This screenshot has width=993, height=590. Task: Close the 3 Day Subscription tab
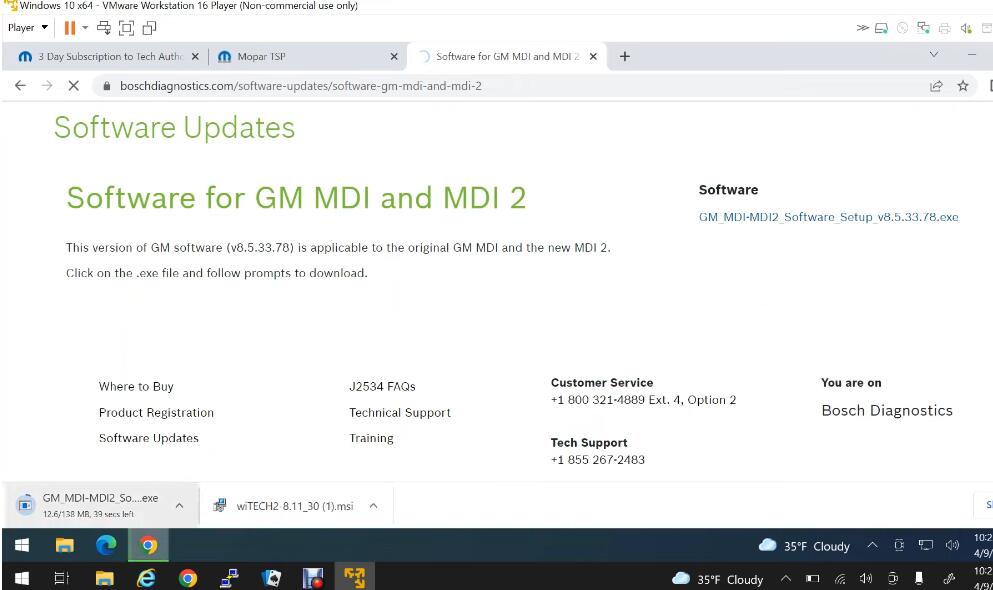(195, 56)
